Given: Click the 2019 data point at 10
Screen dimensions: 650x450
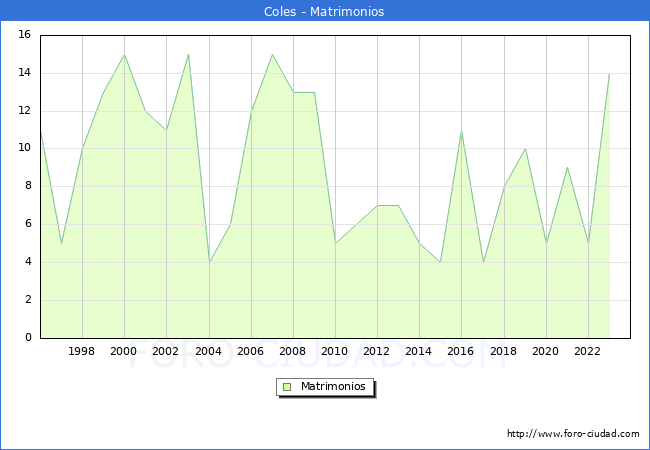Looking at the screenshot, I should point(526,149).
